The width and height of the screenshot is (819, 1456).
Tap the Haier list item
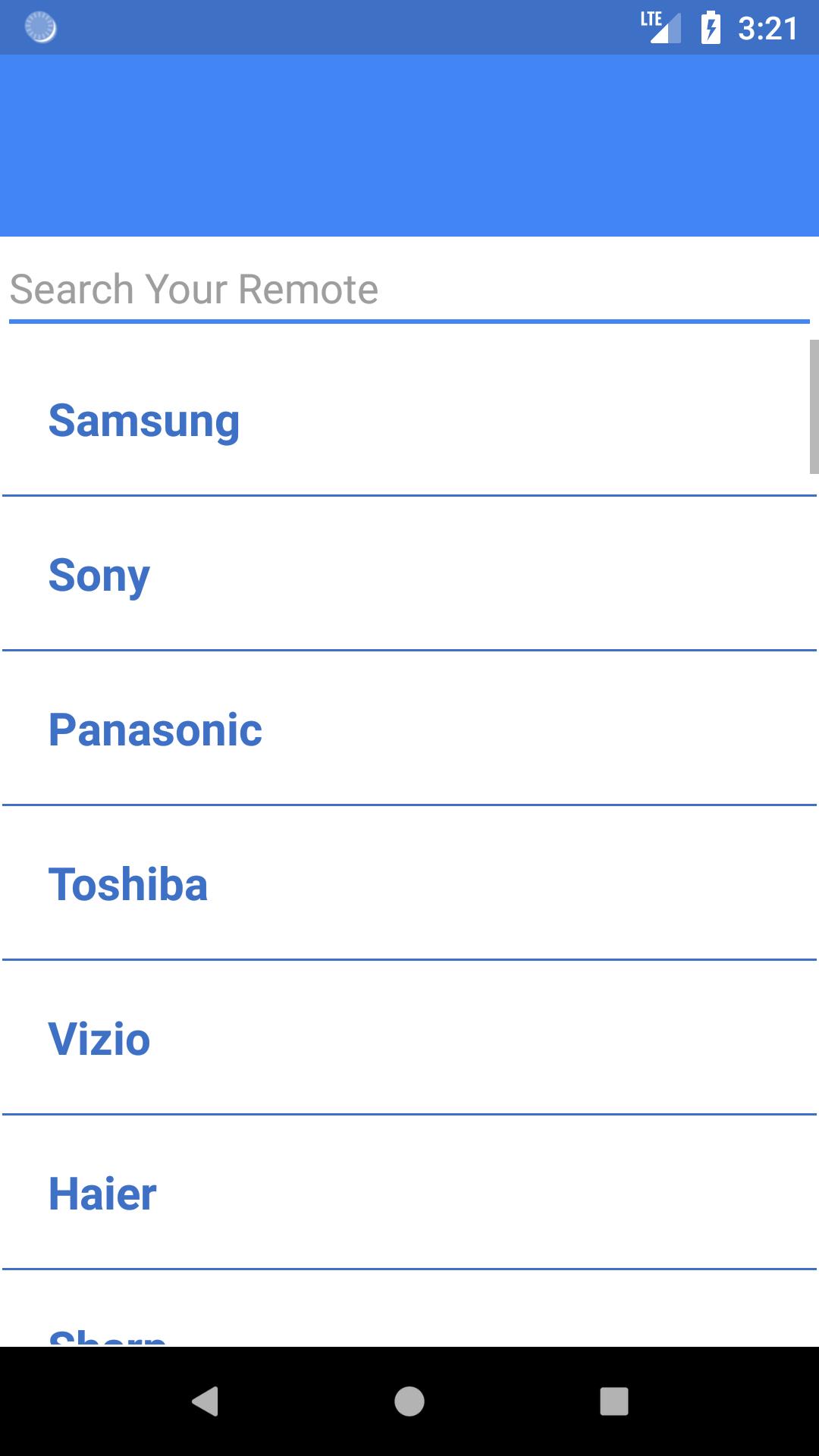pos(102,1194)
